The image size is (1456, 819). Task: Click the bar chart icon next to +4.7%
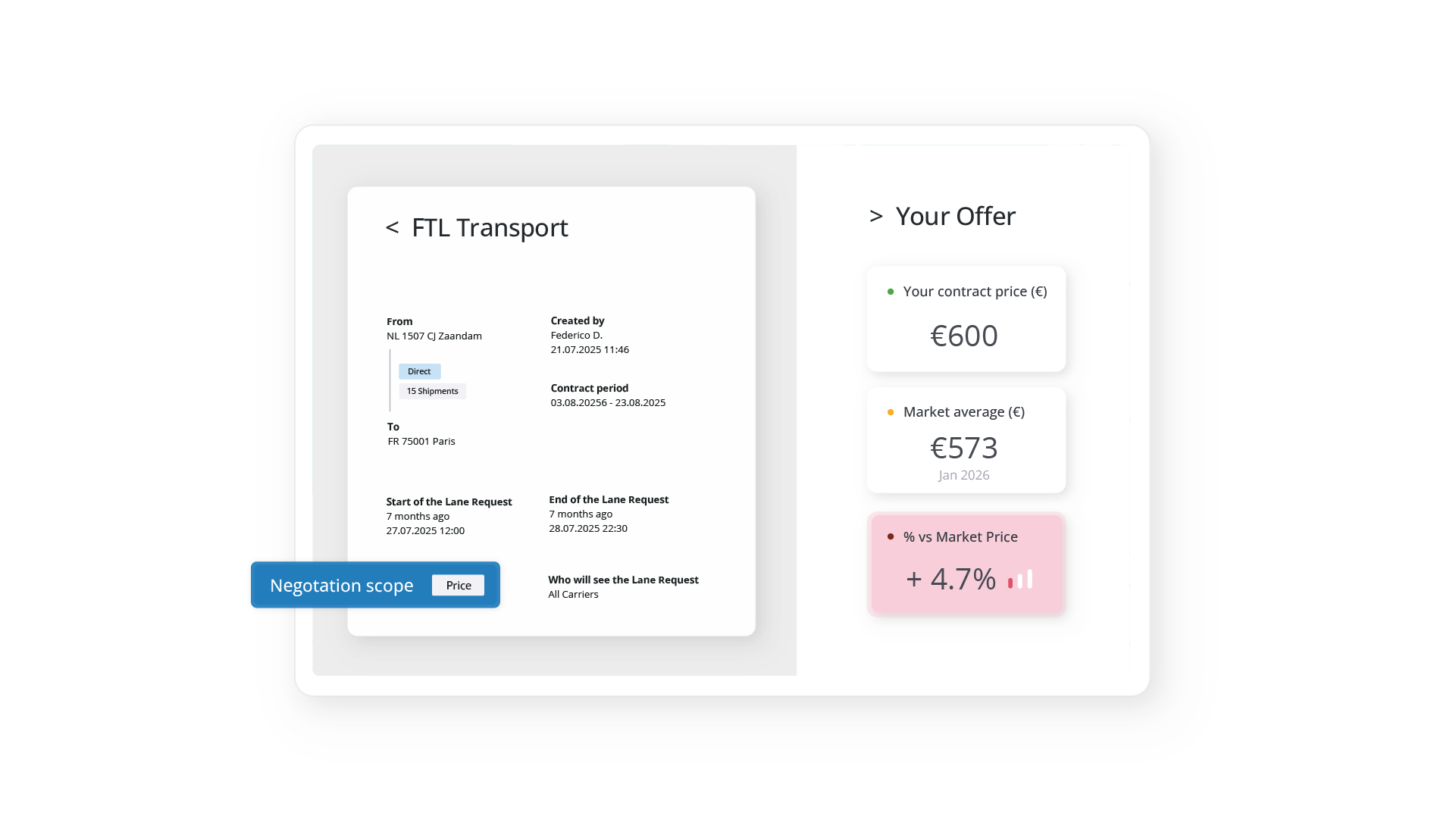[1020, 580]
